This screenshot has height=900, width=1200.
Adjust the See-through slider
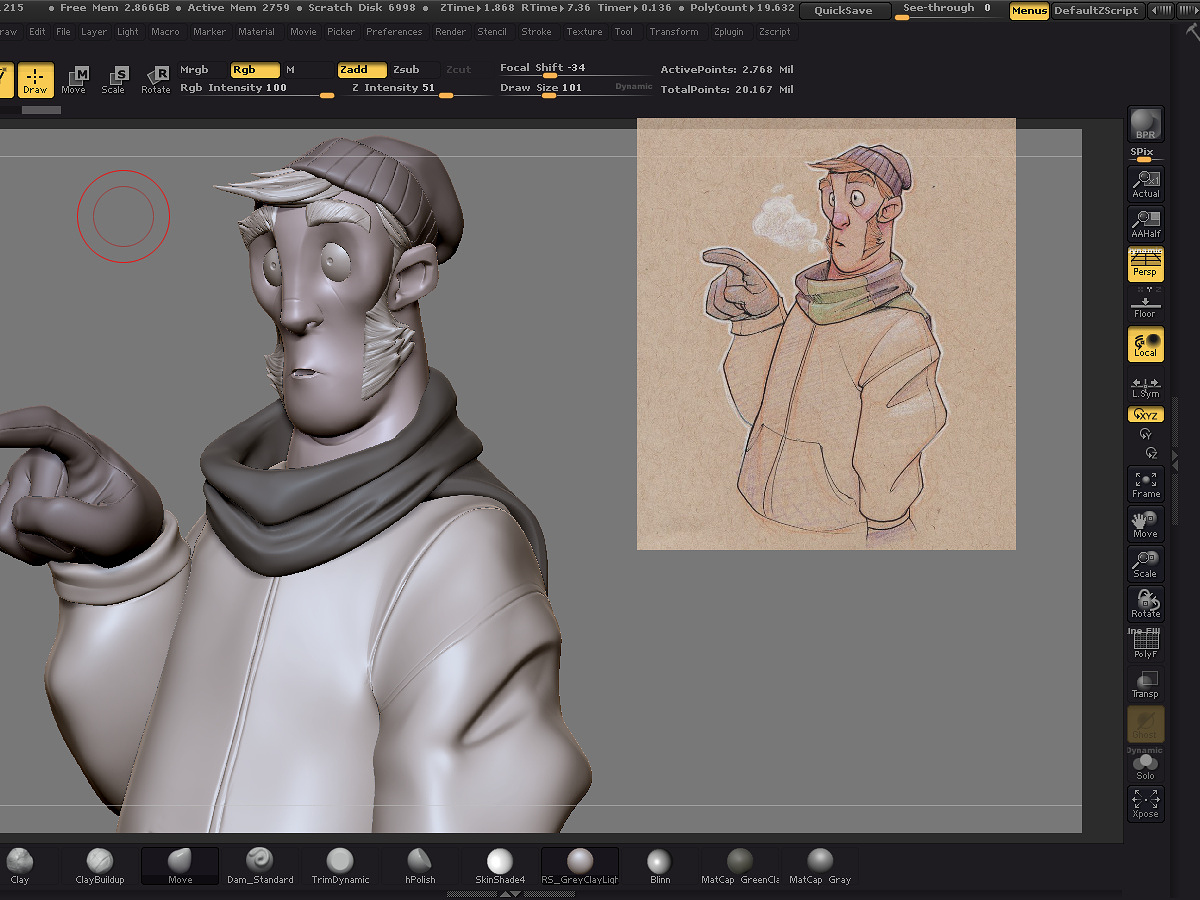click(949, 11)
